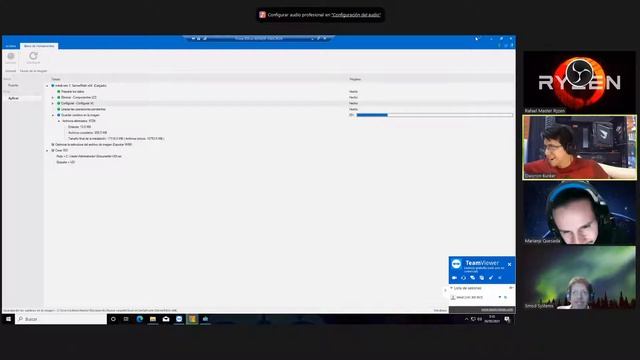
Task: Go to the Aplicar sidebar page
Action: (x=13, y=98)
